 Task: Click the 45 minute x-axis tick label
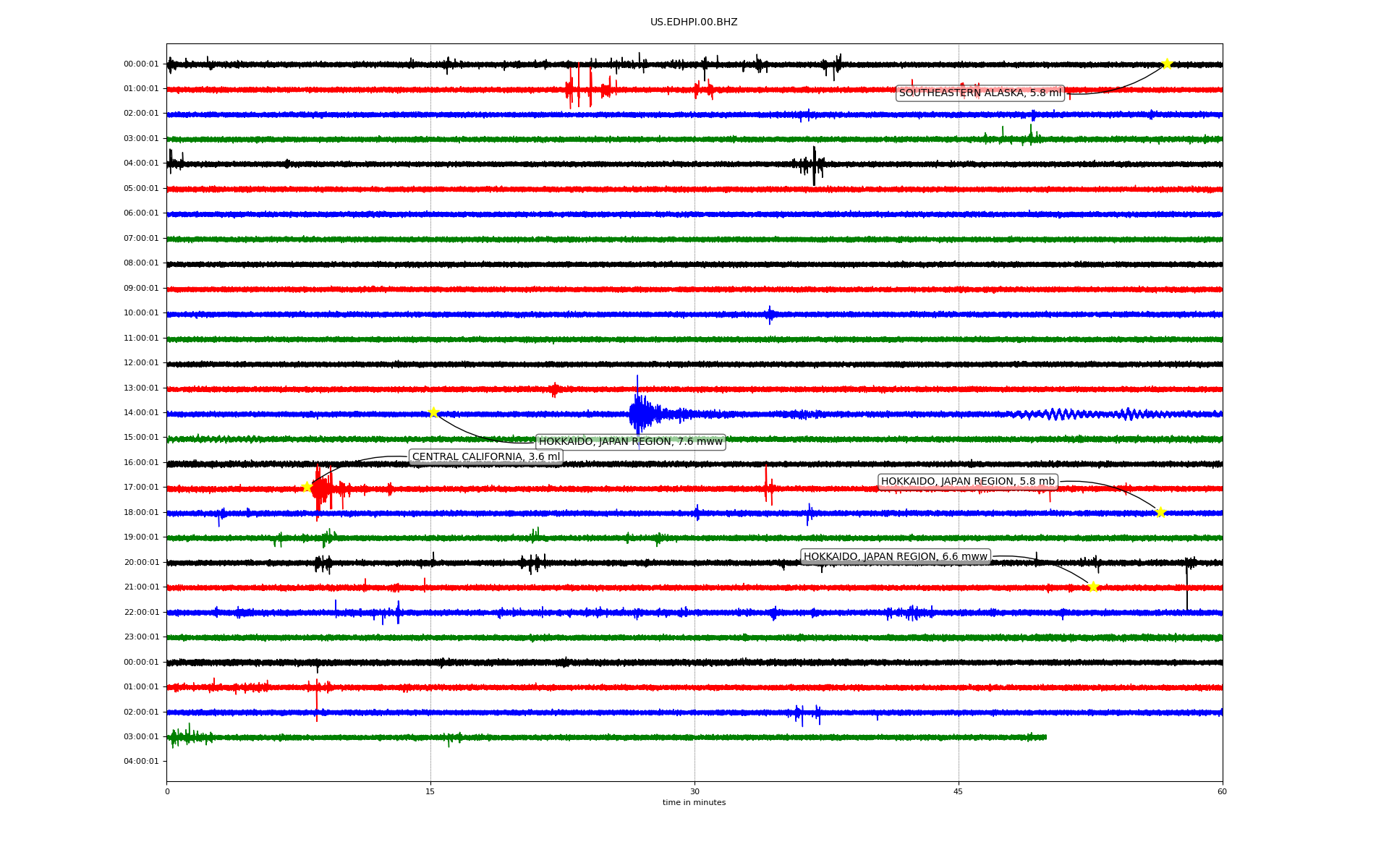958,791
